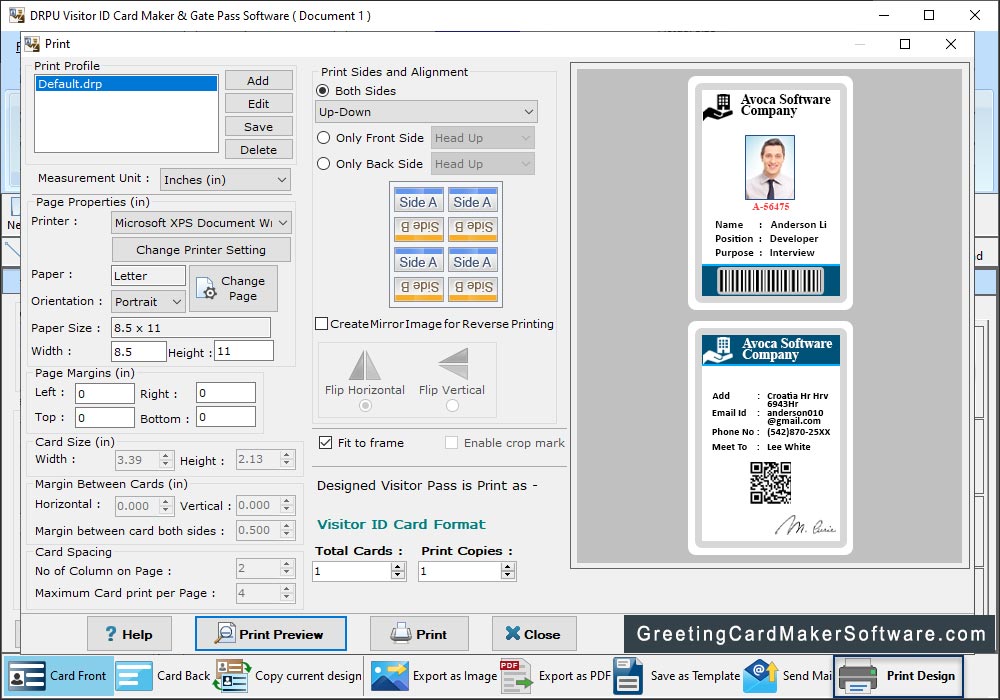Screen dimensions: 1000x700
Task: Select Both Sides printing option
Action: pos(323,91)
